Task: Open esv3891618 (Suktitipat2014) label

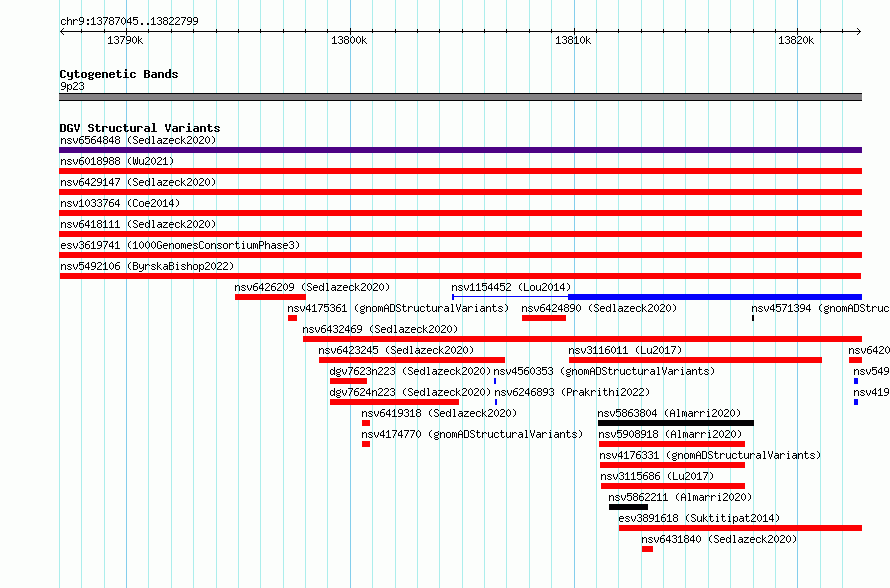Action: coord(699,518)
